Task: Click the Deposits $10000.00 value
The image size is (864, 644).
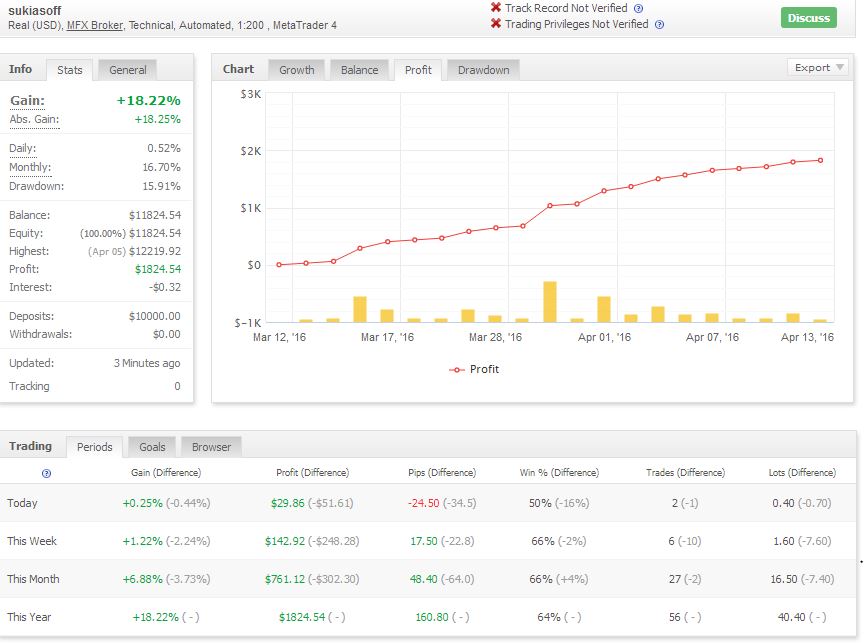Action: (x=155, y=316)
